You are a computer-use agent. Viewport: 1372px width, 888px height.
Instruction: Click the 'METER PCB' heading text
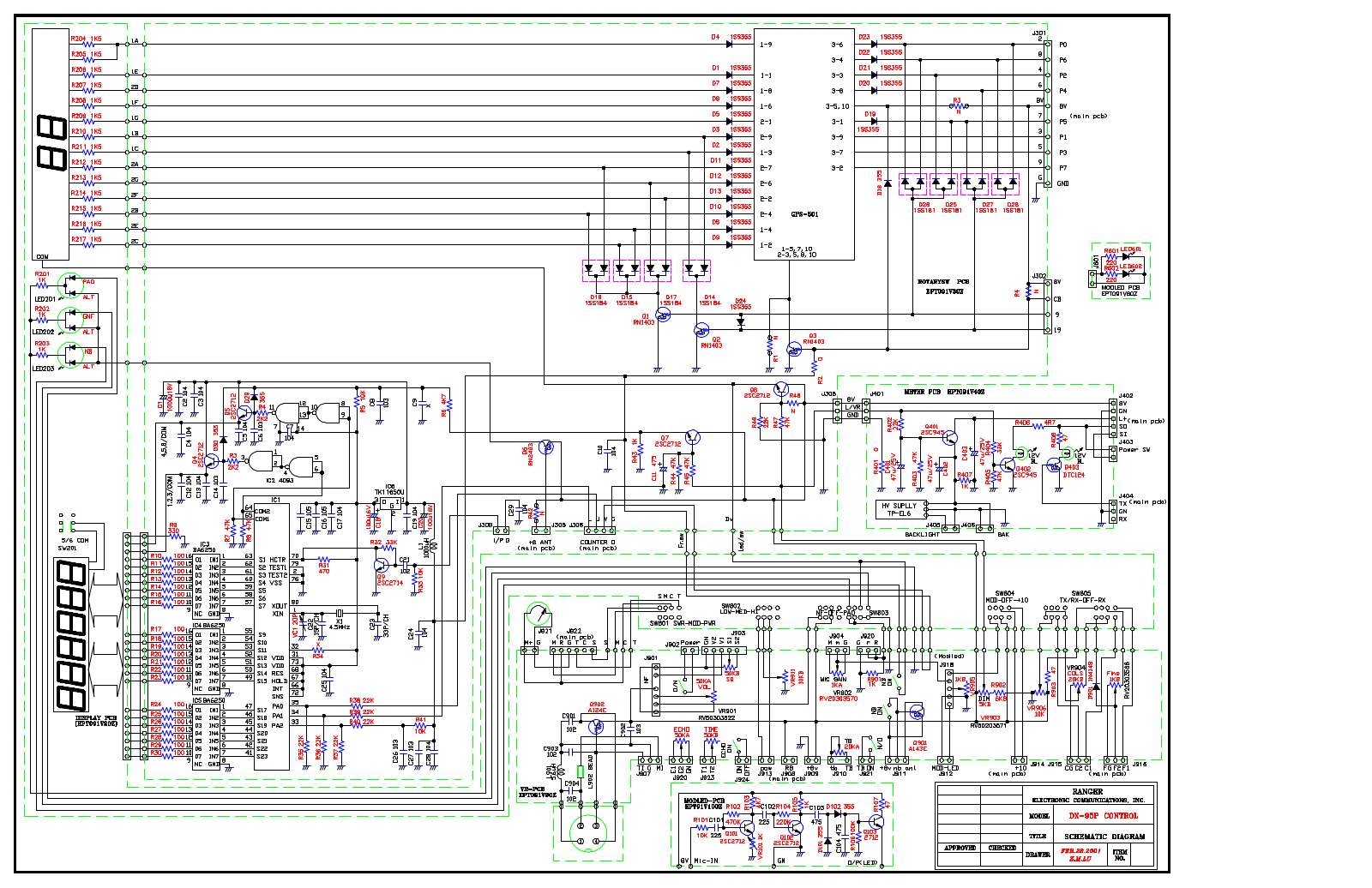923,392
